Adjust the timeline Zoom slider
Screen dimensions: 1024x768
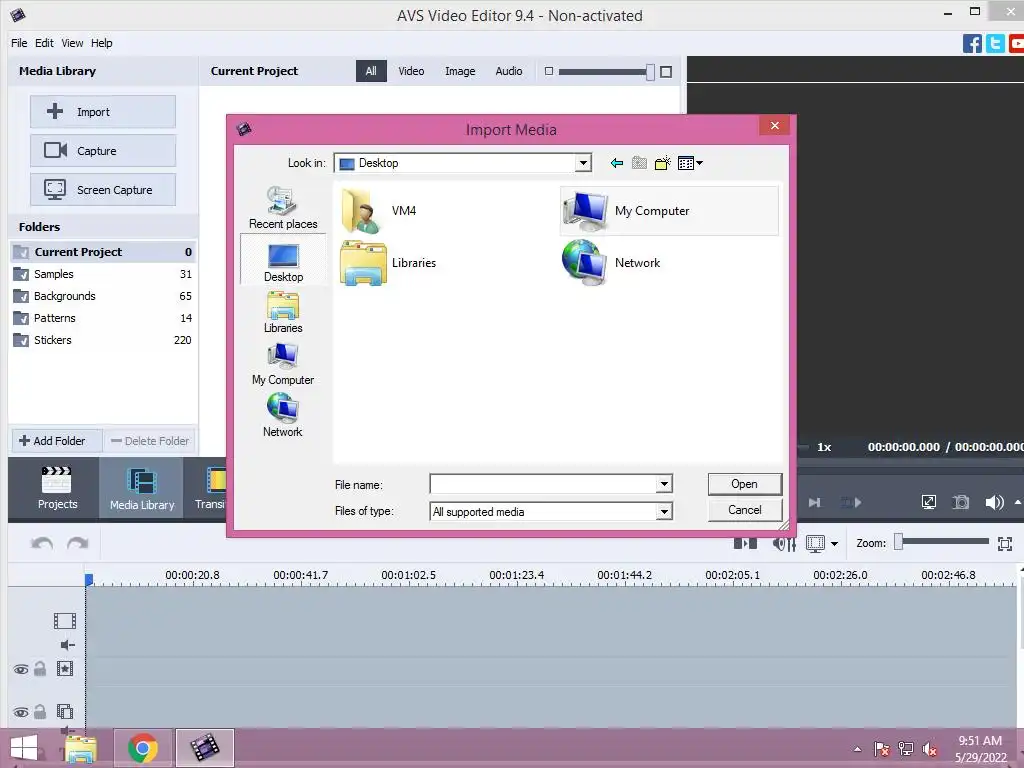(899, 542)
